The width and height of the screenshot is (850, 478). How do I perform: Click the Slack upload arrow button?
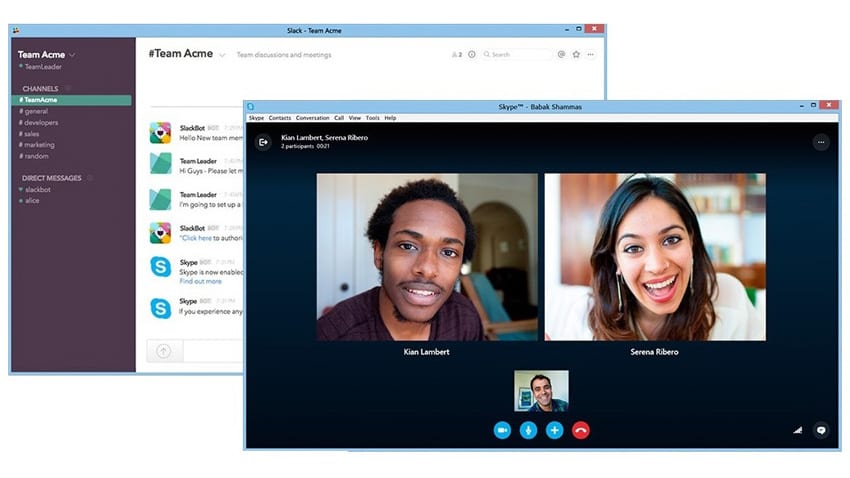(x=164, y=351)
